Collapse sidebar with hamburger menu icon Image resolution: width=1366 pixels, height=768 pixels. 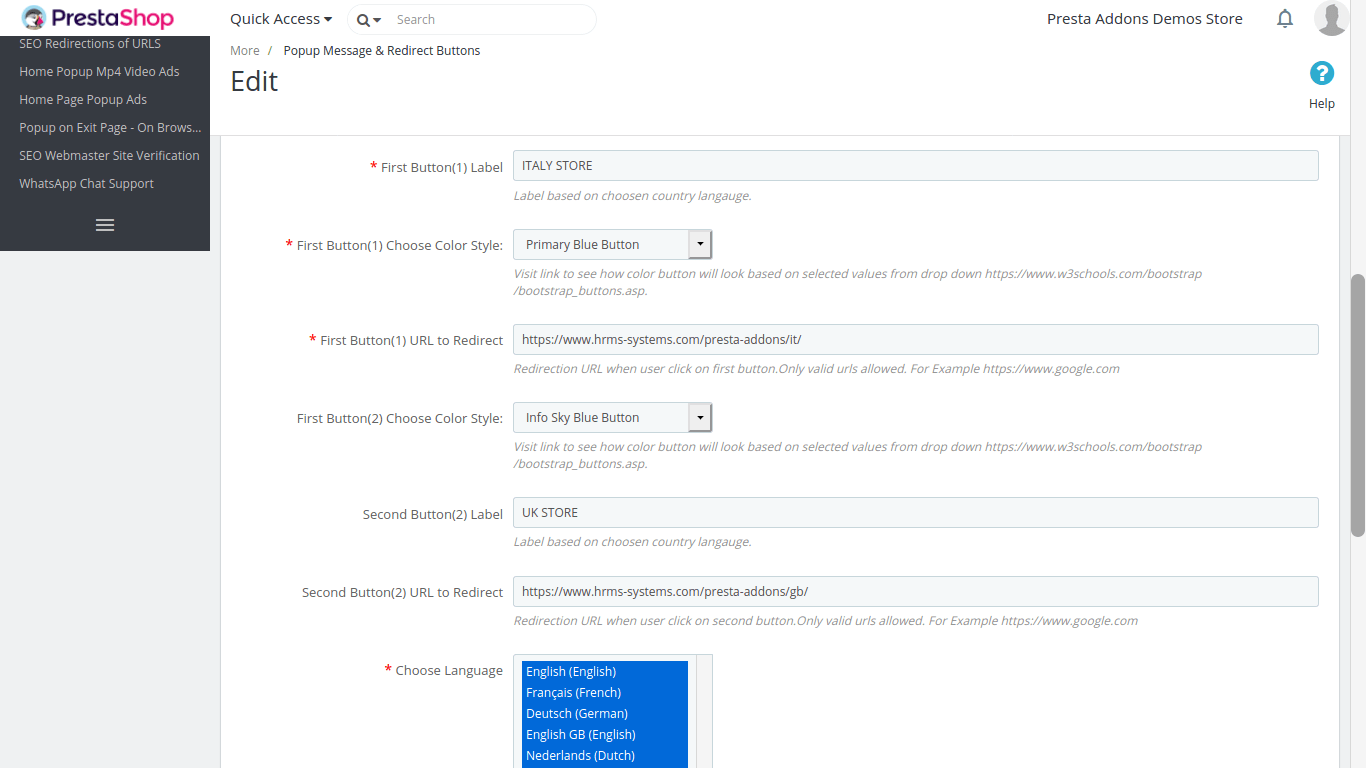click(x=105, y=225)
